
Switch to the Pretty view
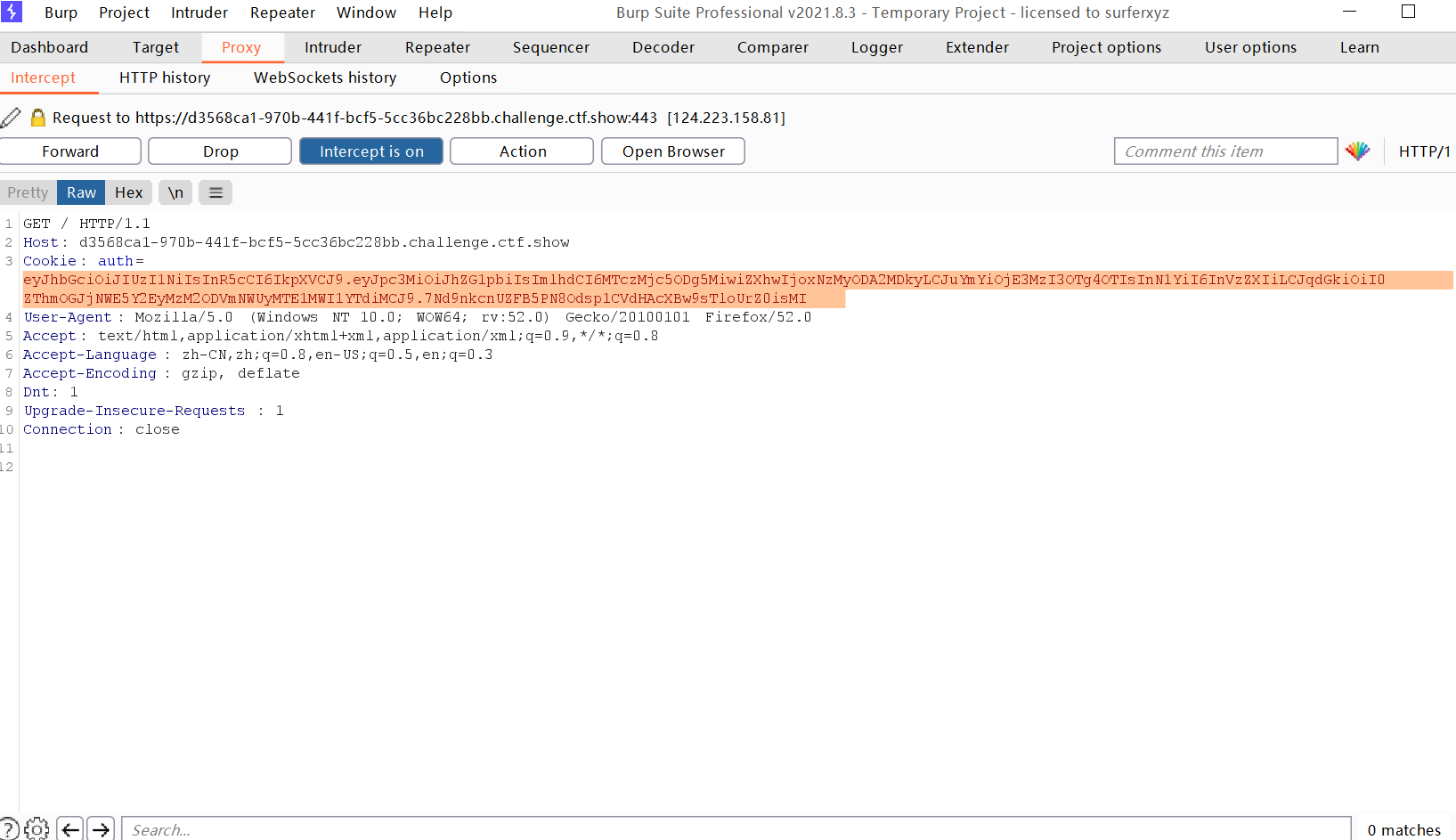(28, 192)
